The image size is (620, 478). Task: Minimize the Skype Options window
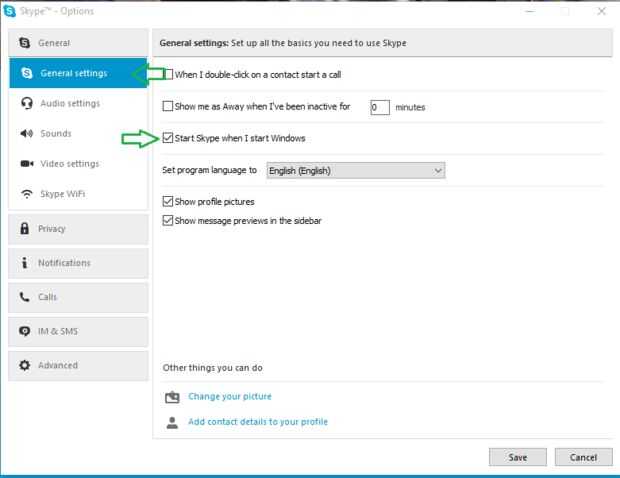[530, 11]
